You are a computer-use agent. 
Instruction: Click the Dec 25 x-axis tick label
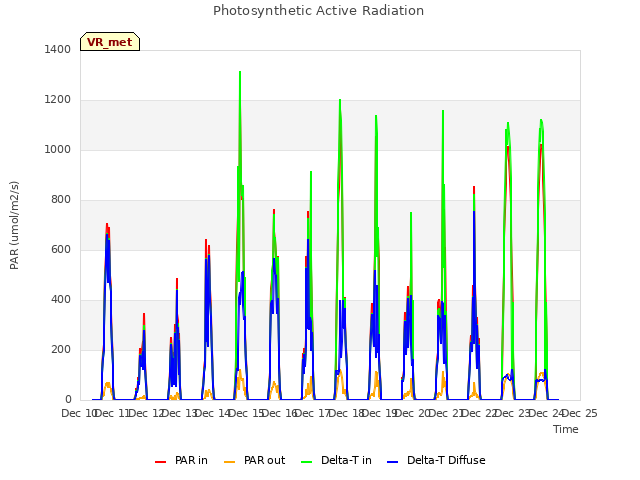[581, 413]
